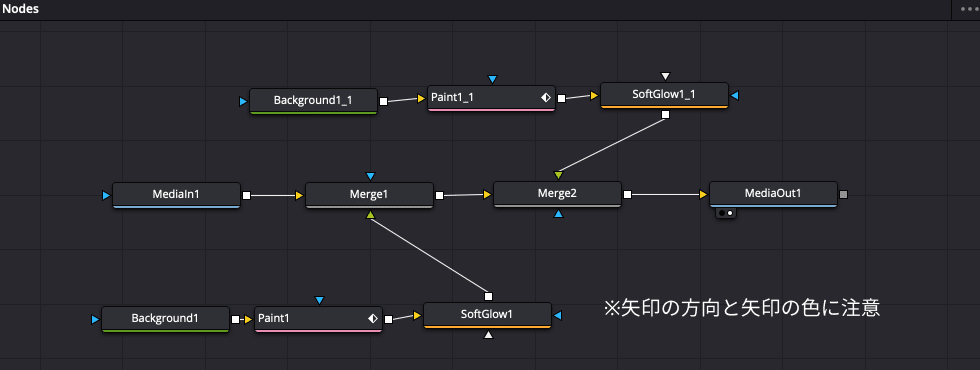Screen dimensions: 980x370
Task: Select the Merge2 node
Action: point(557,194)
